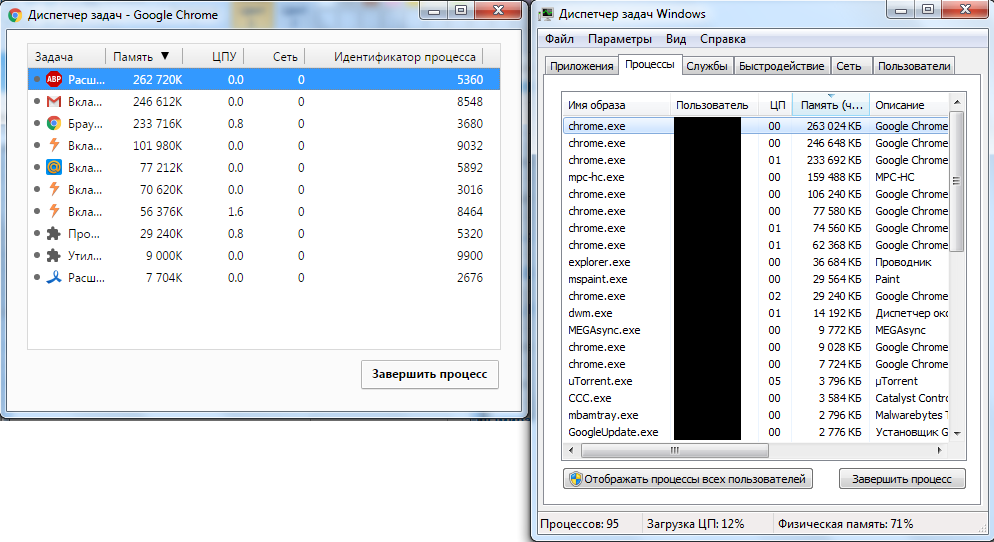
Task: Click the Сеть column header in Chrome task manager
Action: click(274, 56)
